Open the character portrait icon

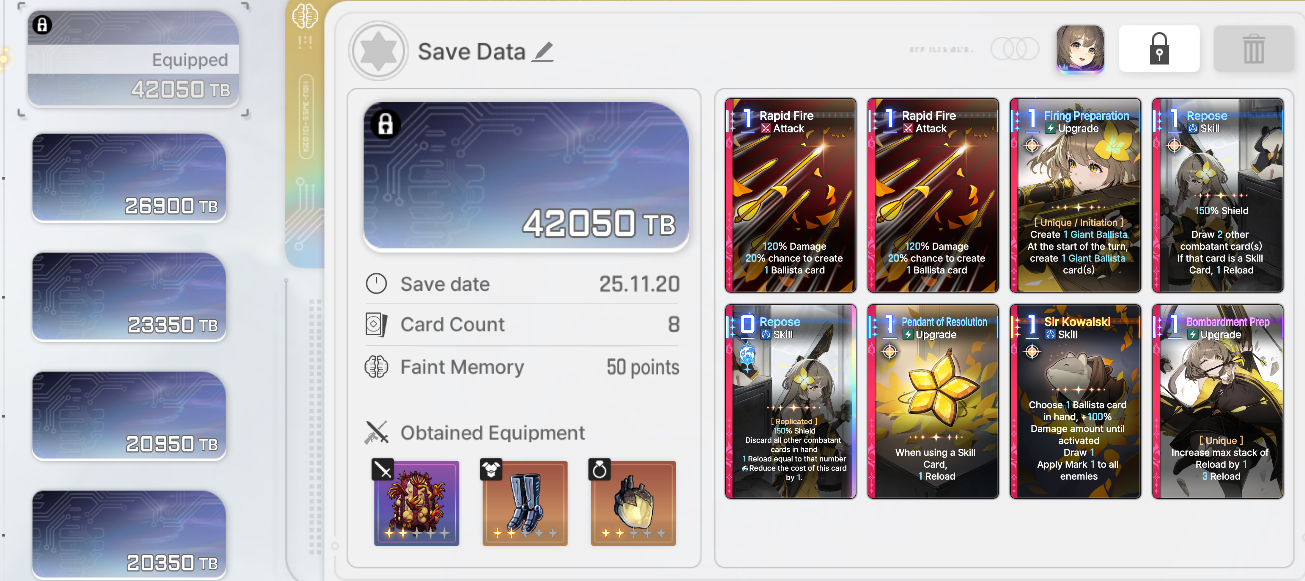pyautogui.click(x=1080, y=49)
